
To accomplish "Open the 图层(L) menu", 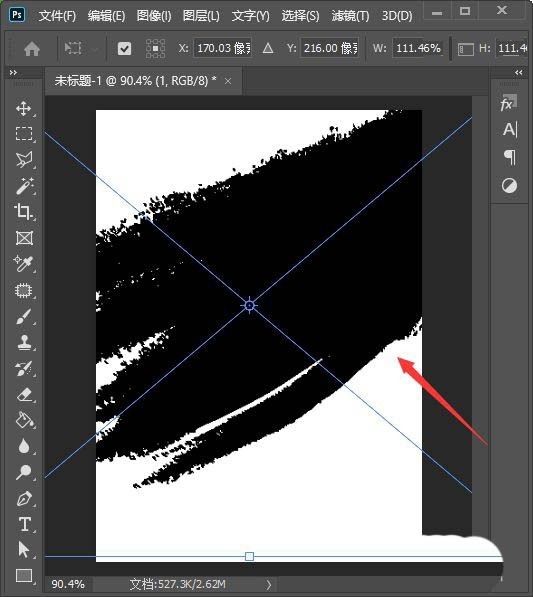I will tap(201, 16).
